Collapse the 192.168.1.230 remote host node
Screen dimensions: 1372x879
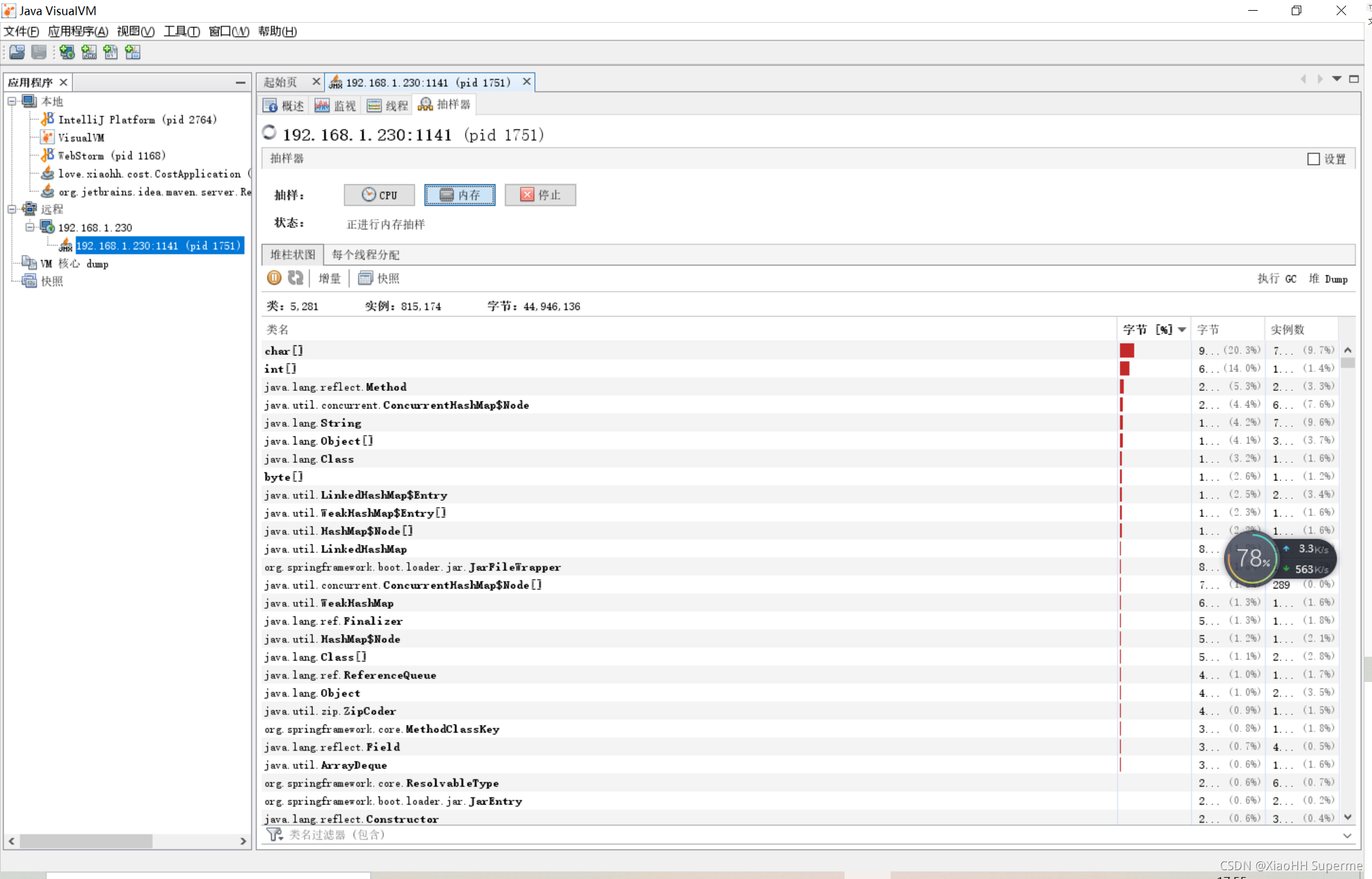pyautogui.click(x=30, y=227)
